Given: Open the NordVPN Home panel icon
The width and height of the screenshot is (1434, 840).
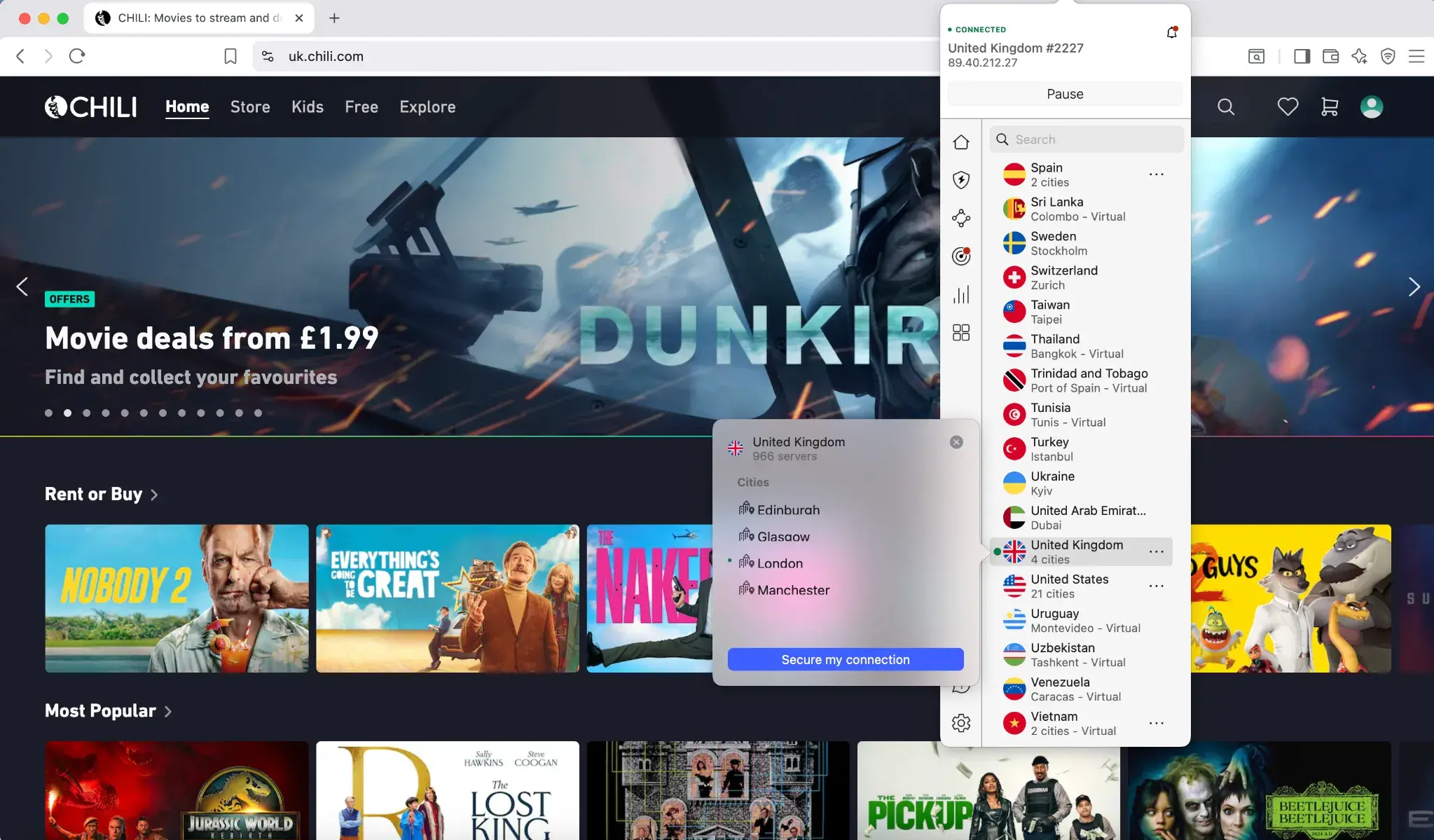Looking at the screenshot, I should [x=961, y=142].
